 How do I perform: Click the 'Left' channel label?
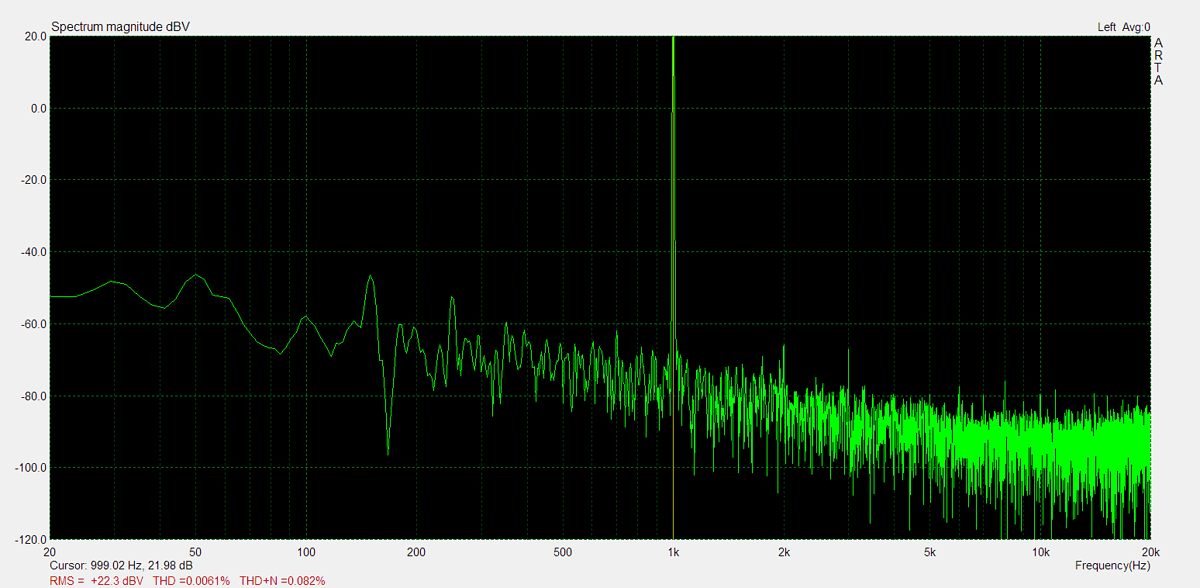(1106, 27)
